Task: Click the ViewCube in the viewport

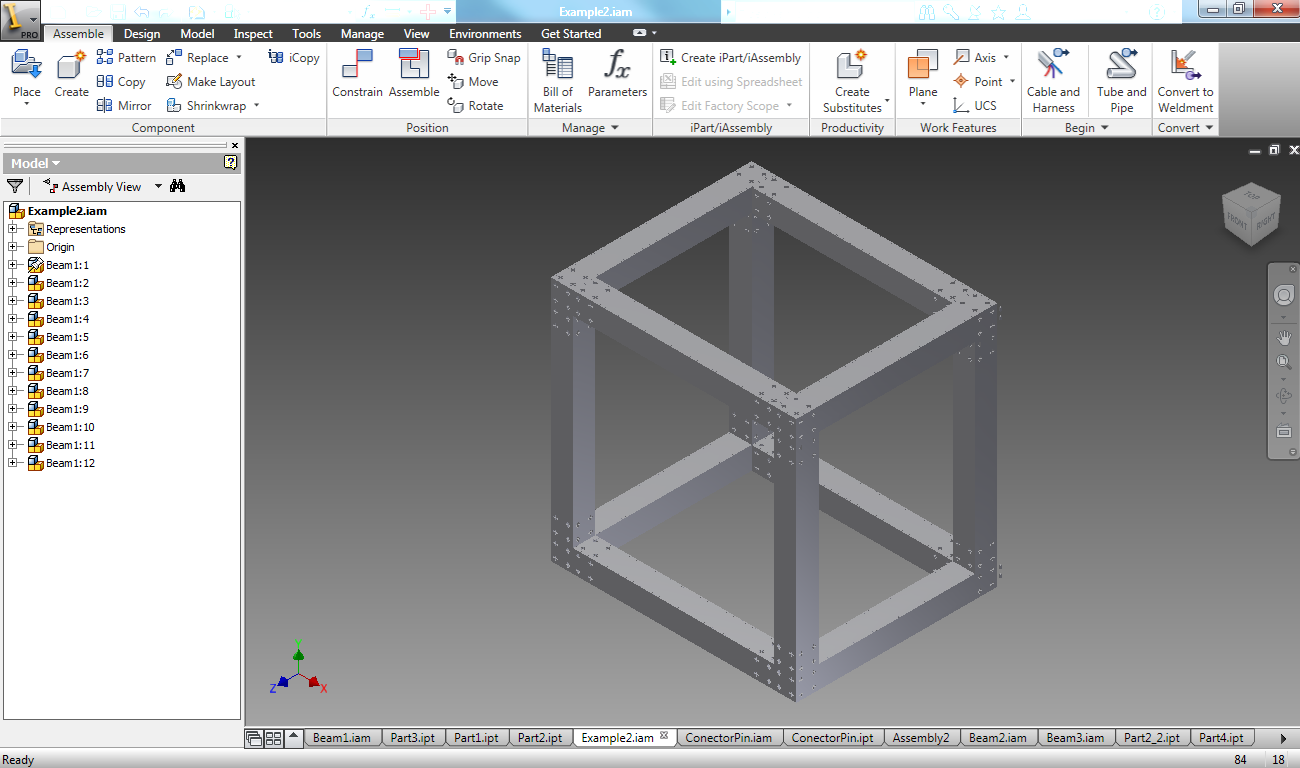Action: [x=1250, y=212]
